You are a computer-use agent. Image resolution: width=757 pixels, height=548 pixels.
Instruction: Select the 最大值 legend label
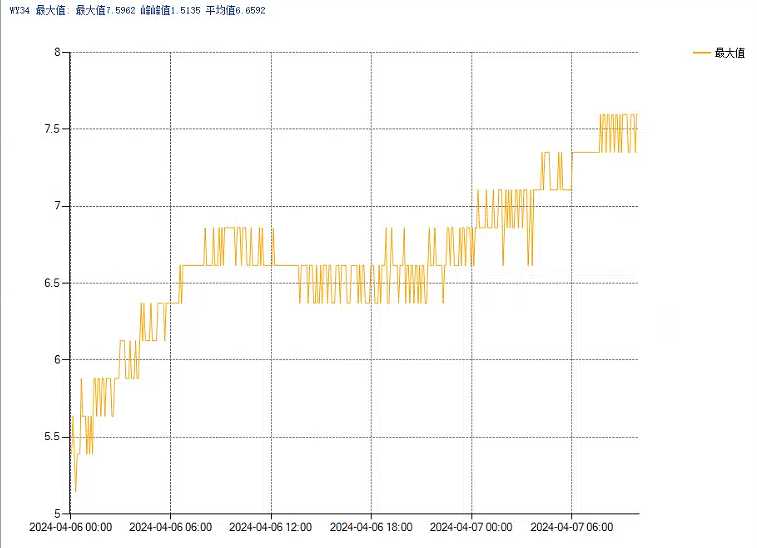click(x=729, y=53)
